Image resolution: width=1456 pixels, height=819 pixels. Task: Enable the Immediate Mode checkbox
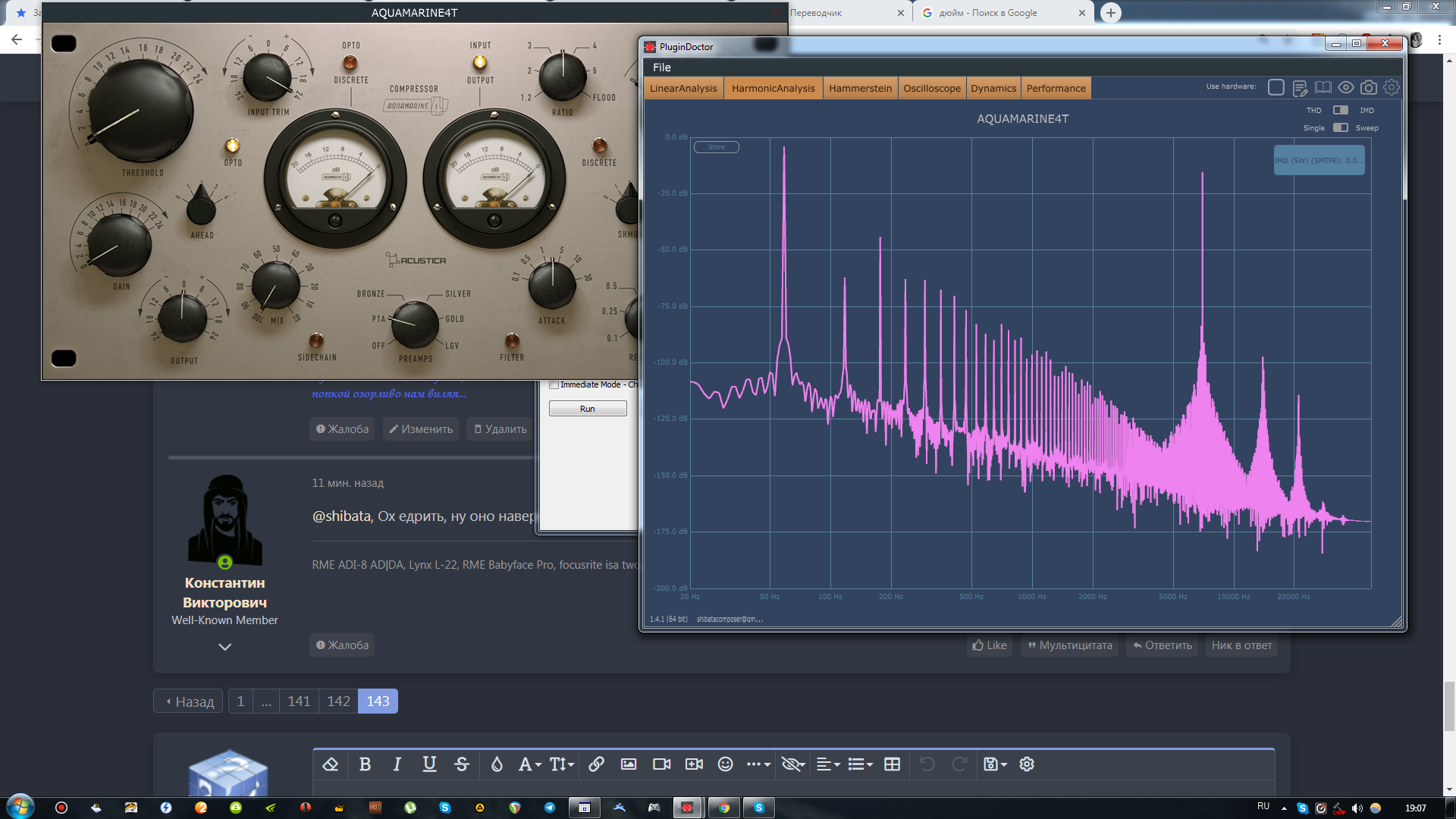point(554,384)
